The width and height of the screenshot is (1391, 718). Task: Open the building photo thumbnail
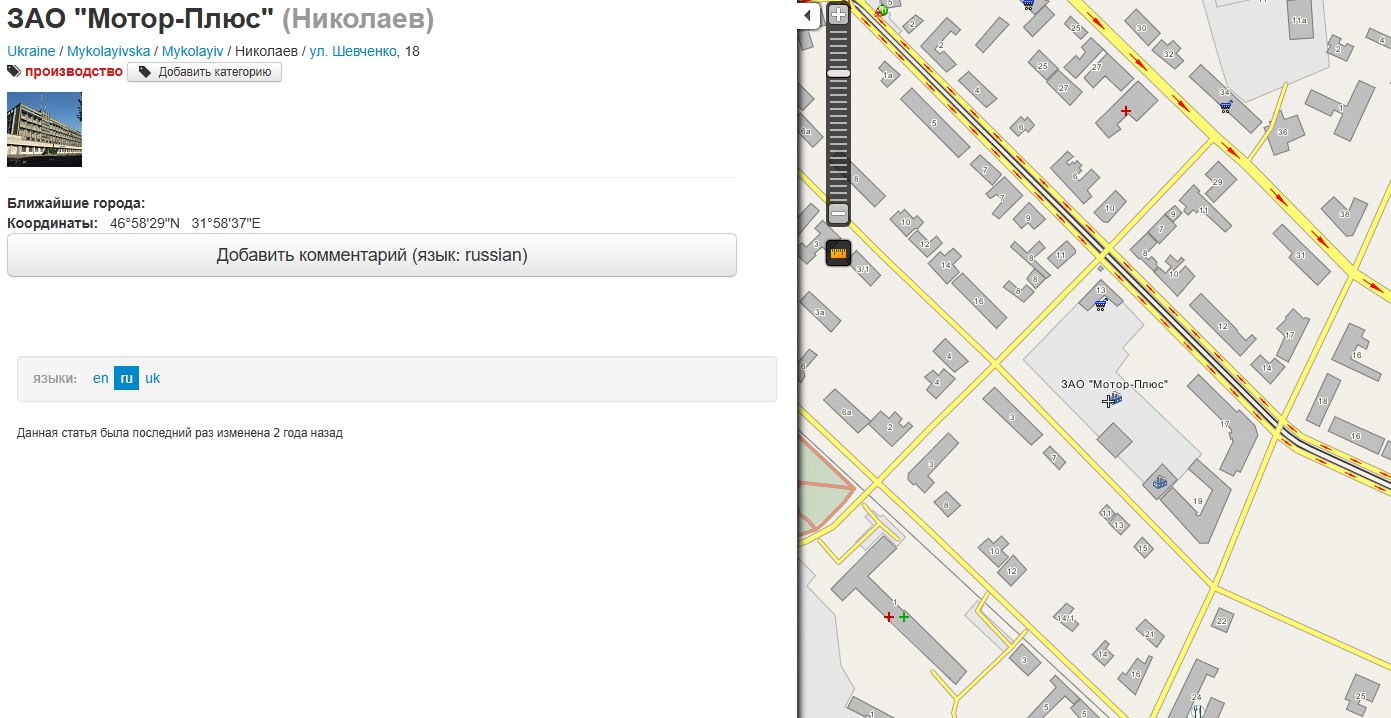point(44,129)
